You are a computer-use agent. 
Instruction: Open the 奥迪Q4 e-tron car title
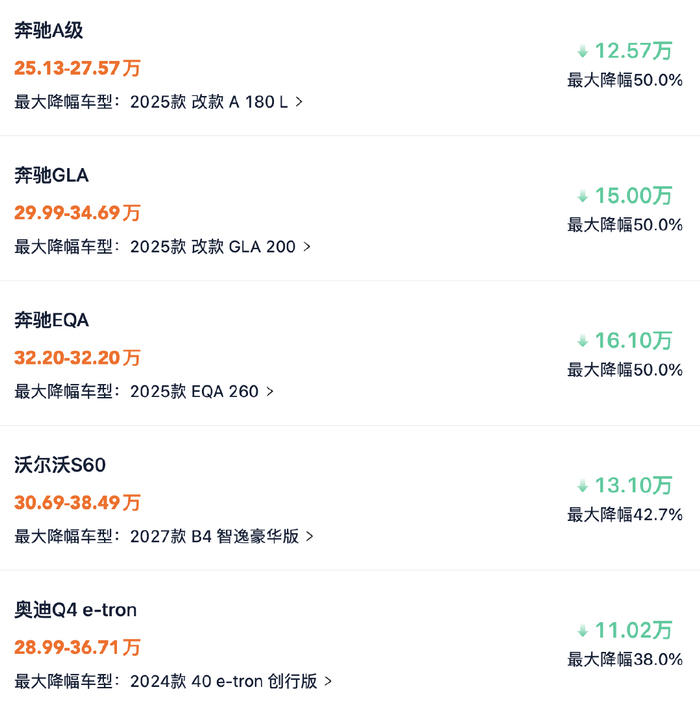coord(75,610)
